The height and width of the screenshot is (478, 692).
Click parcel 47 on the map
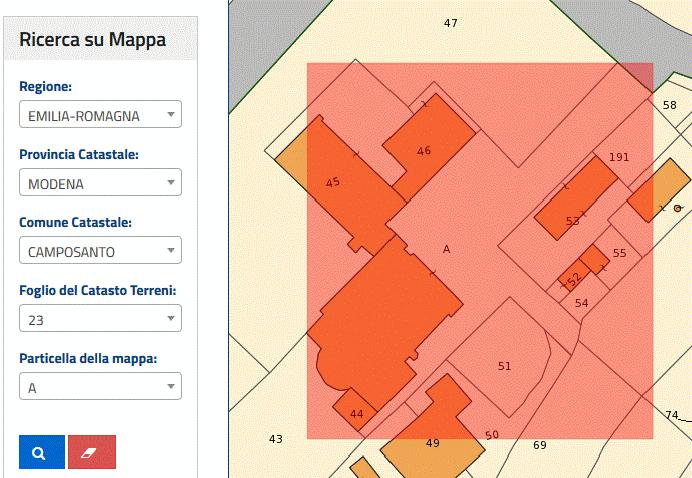[x=450, y=23]
